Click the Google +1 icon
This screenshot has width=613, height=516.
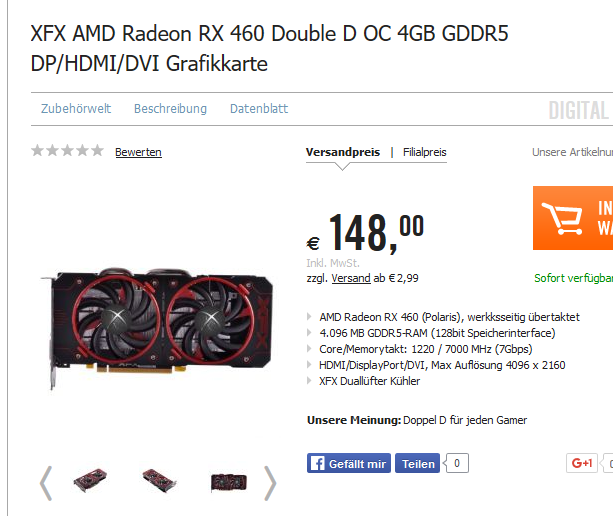coord(582,463)
